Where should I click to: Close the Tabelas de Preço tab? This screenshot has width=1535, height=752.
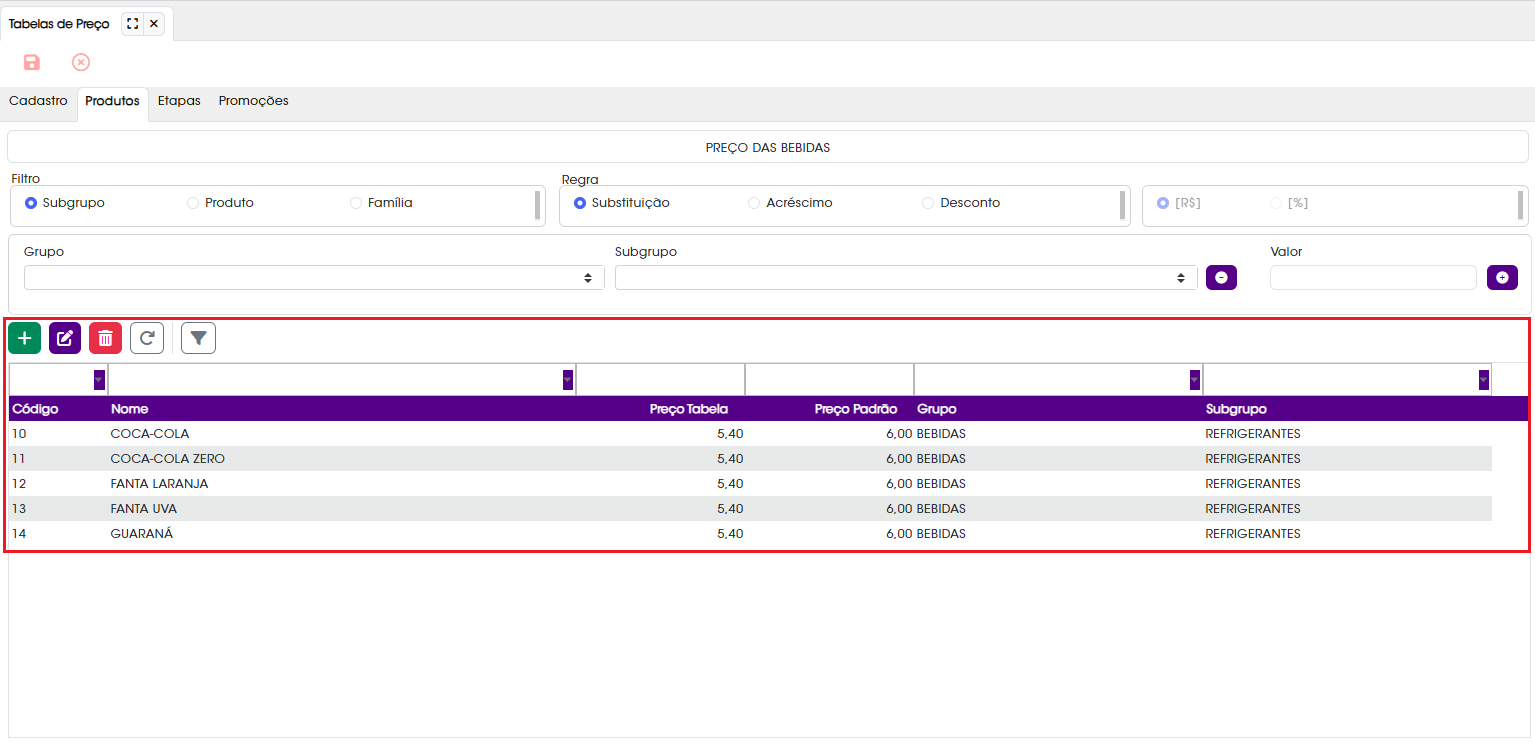[154, 24]
